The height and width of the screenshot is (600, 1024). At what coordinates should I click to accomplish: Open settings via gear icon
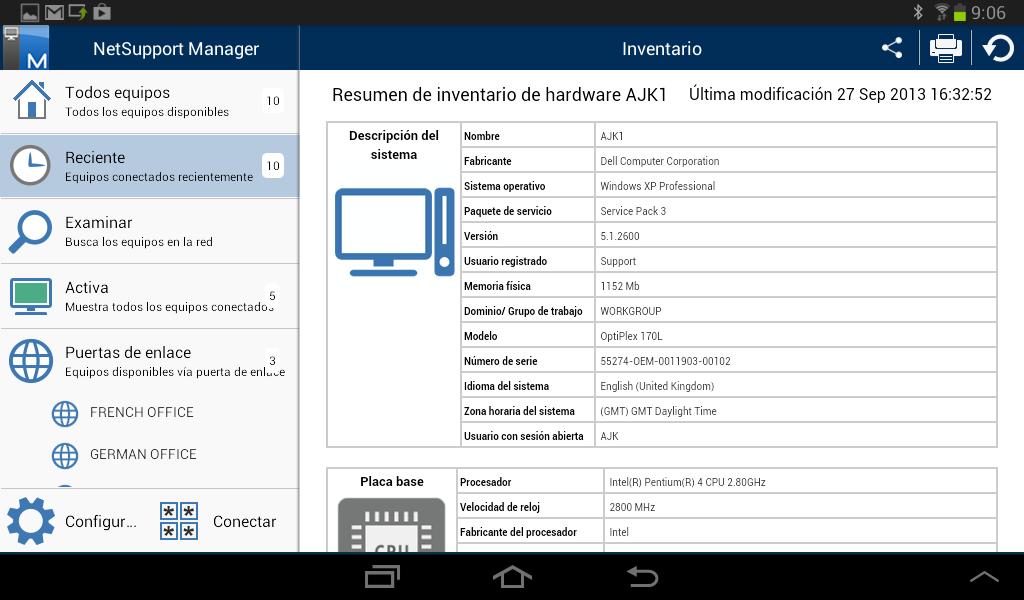31,521
